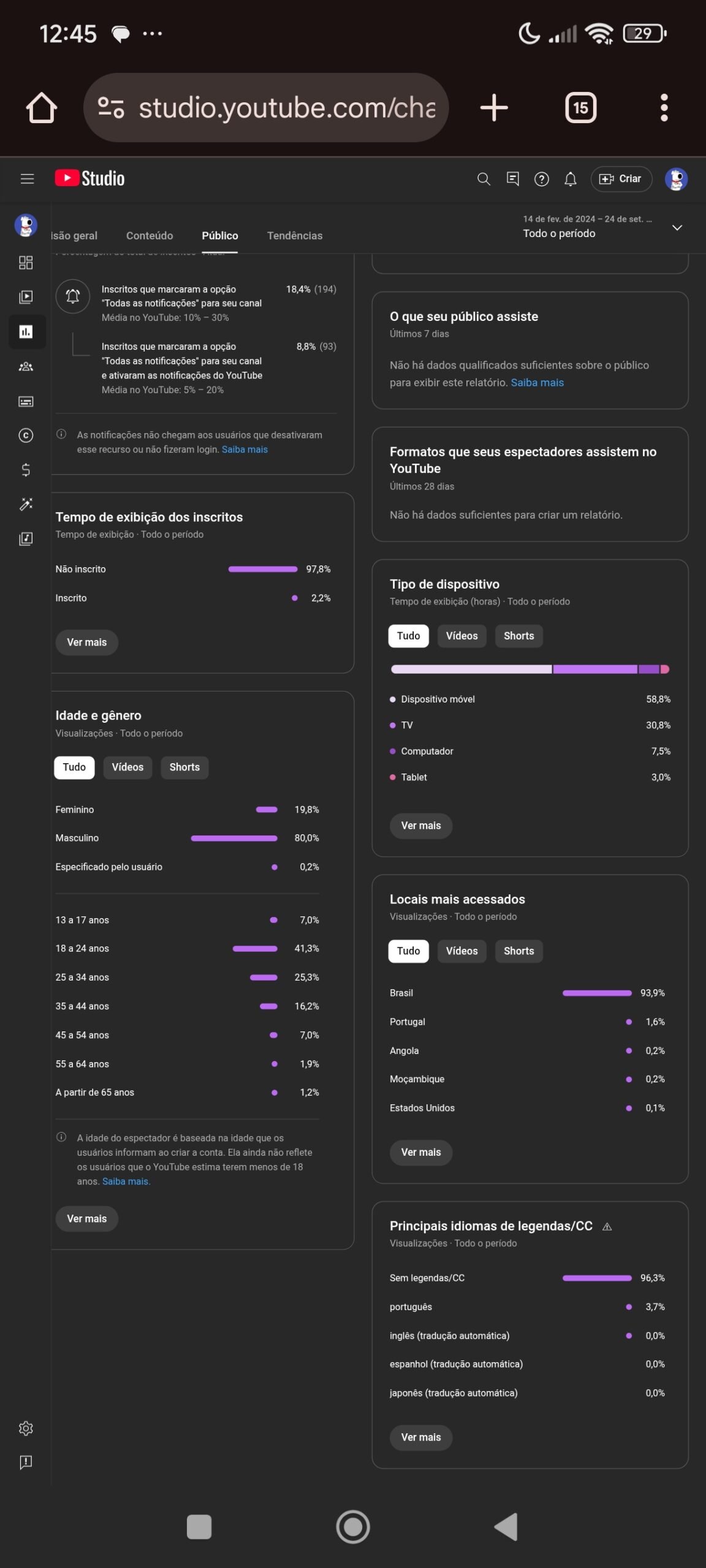The width and height of the screenshot is (706, 1568).
Task: Open the Dashboard grid icon in sidebar
Action: pyautogui.click(x=26, y=263)
